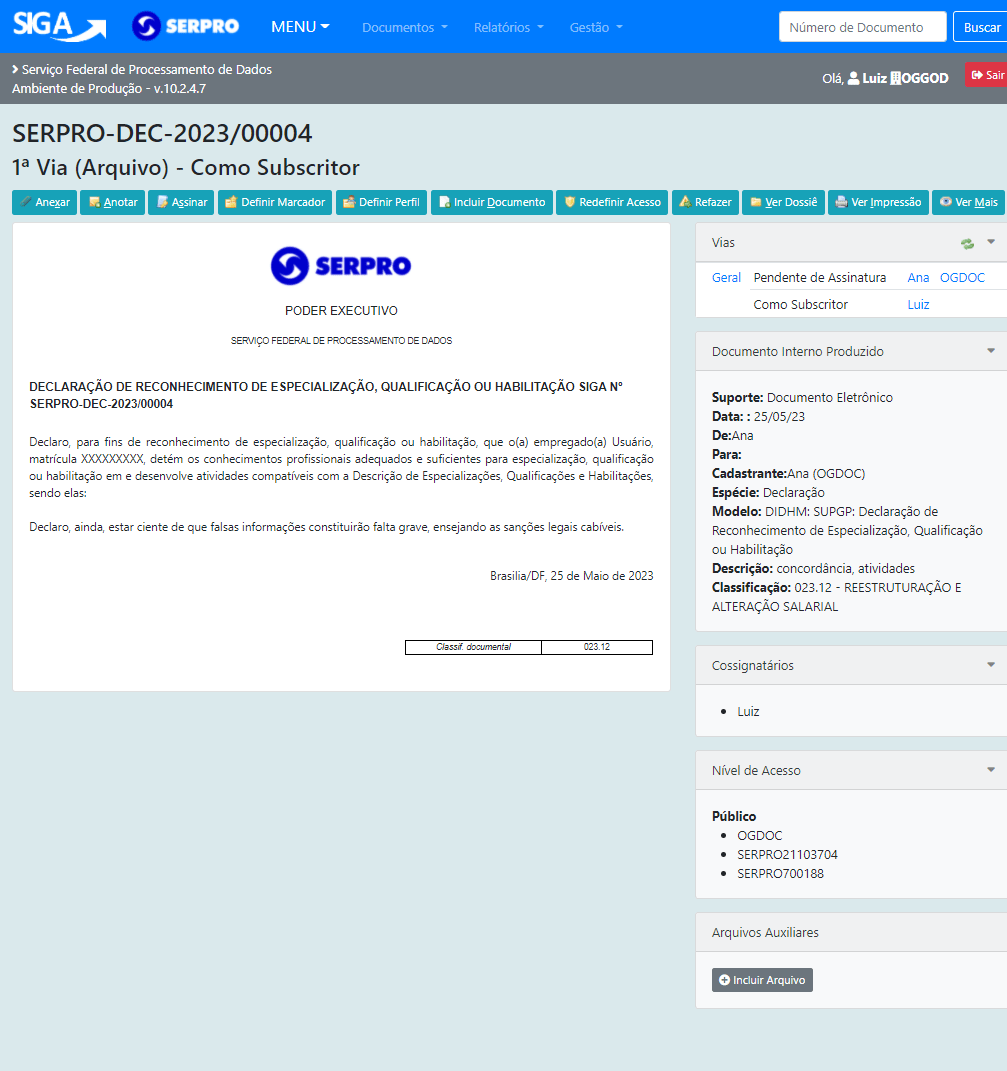Open the MENU dropdown
This screenshot has height=1071, width=1007.
(x=300, y=27)
